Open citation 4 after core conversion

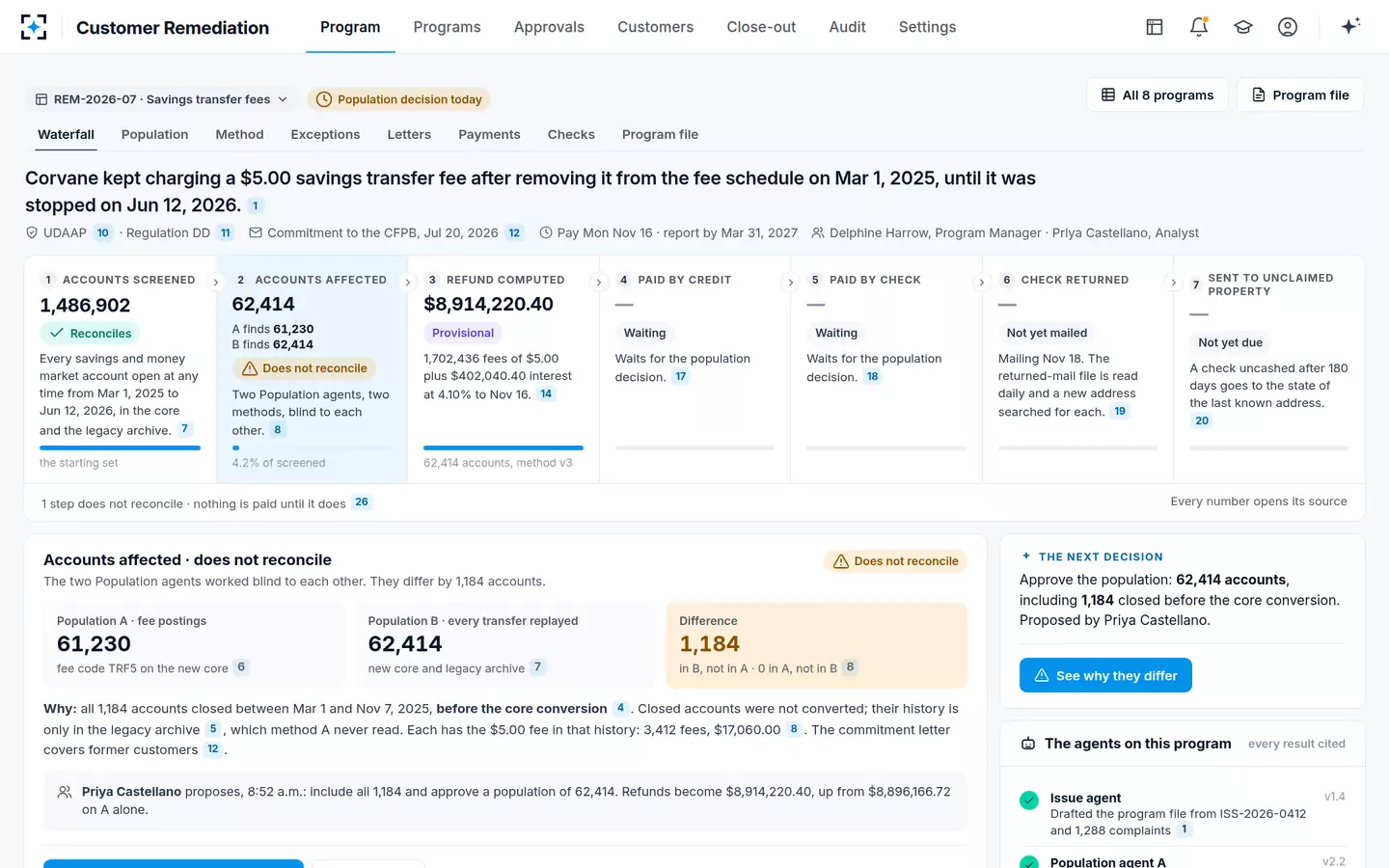pyautogui.click(x=620, y=708)
